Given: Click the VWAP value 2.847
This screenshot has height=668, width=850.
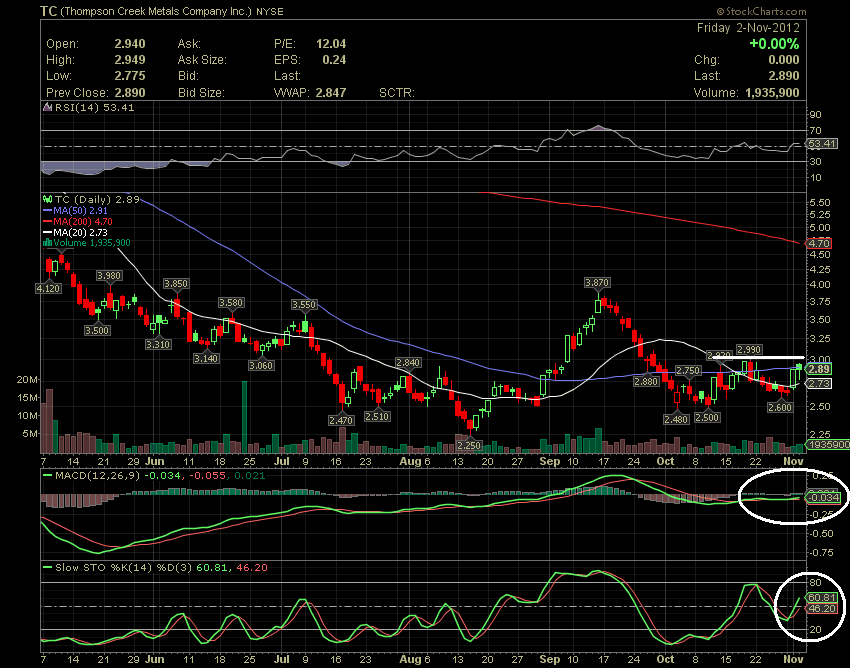Looking at the screenshot, I should pyautogui.click(x=331, y=93).
